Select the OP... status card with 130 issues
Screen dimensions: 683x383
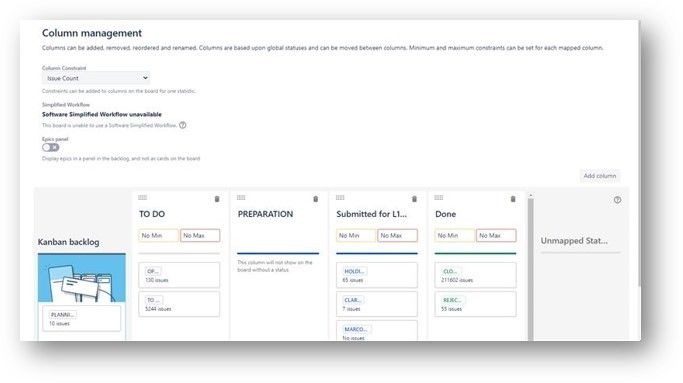click(179, 275)
